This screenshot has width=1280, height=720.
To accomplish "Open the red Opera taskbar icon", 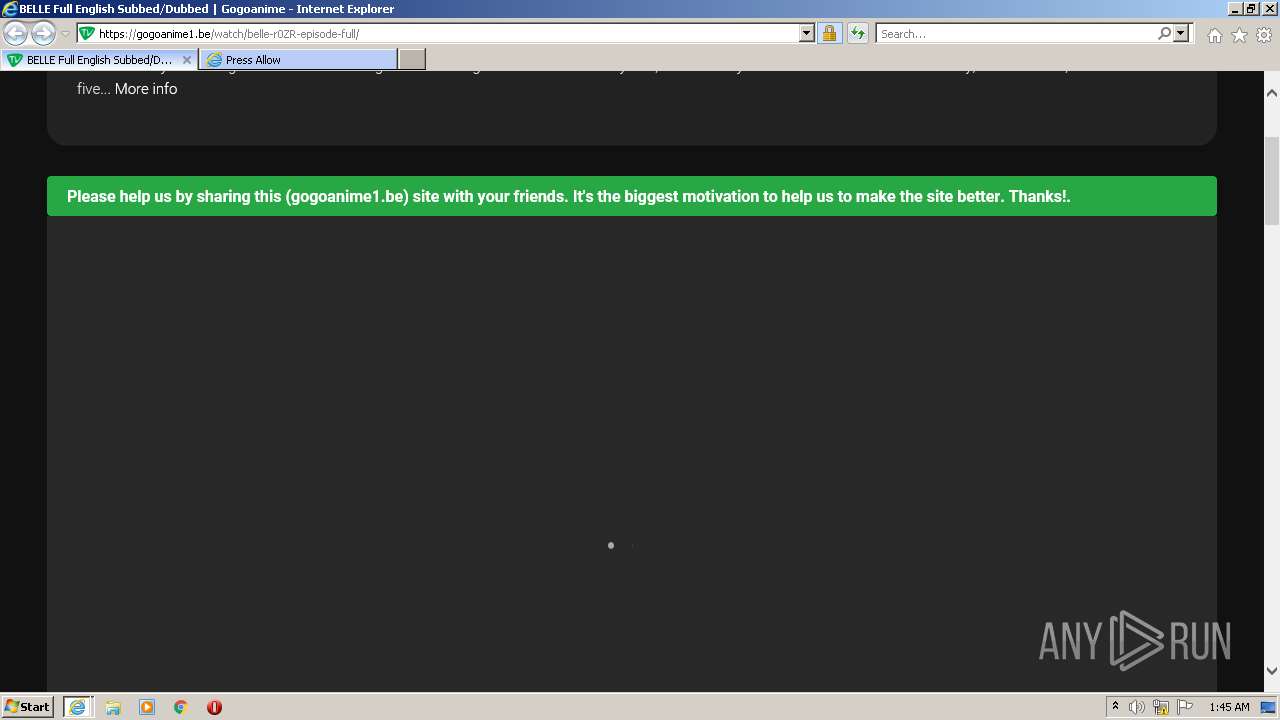I will pos(214,707).
